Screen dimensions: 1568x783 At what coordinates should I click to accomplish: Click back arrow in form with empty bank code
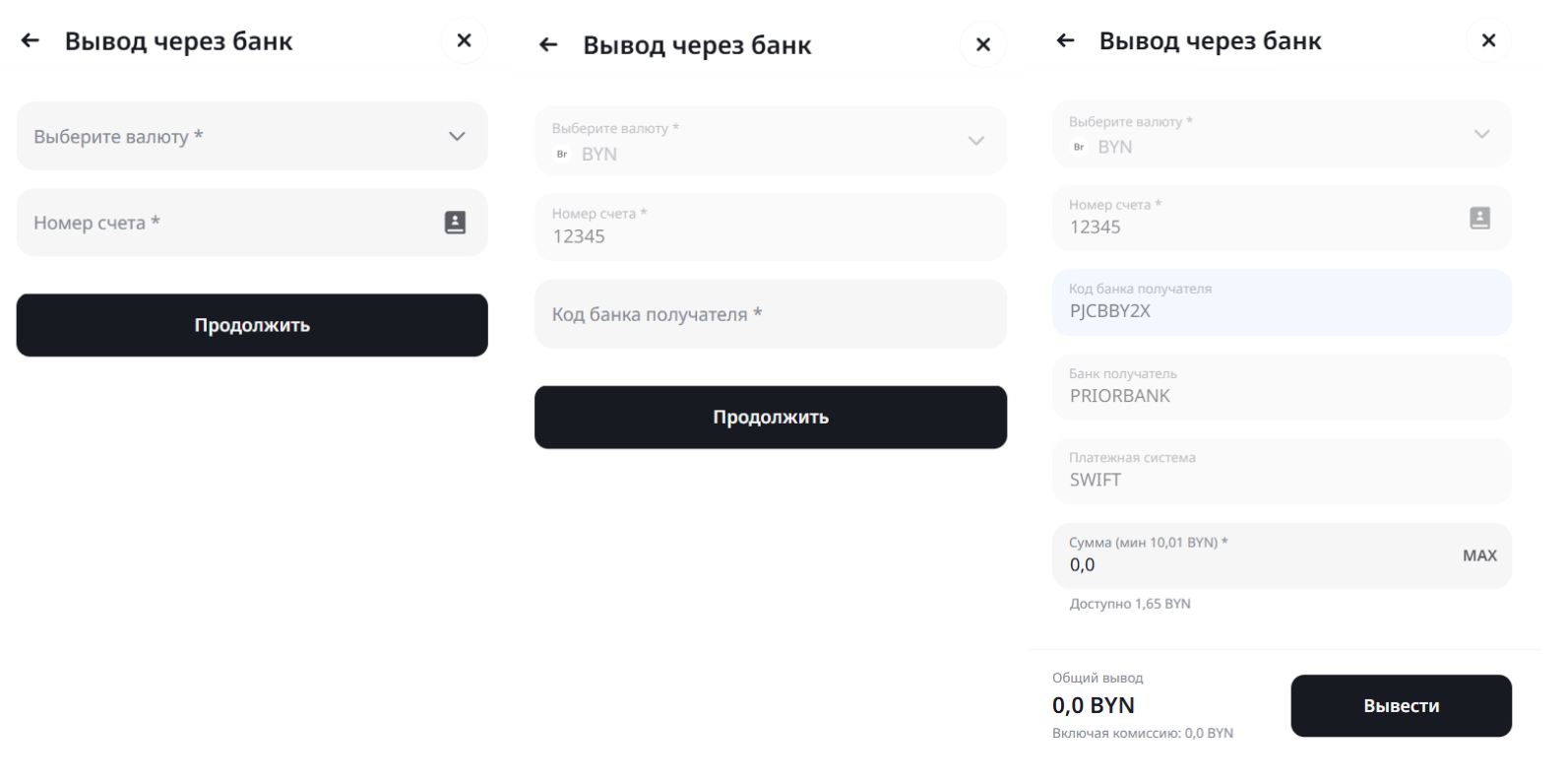click(x=548, y=44)
